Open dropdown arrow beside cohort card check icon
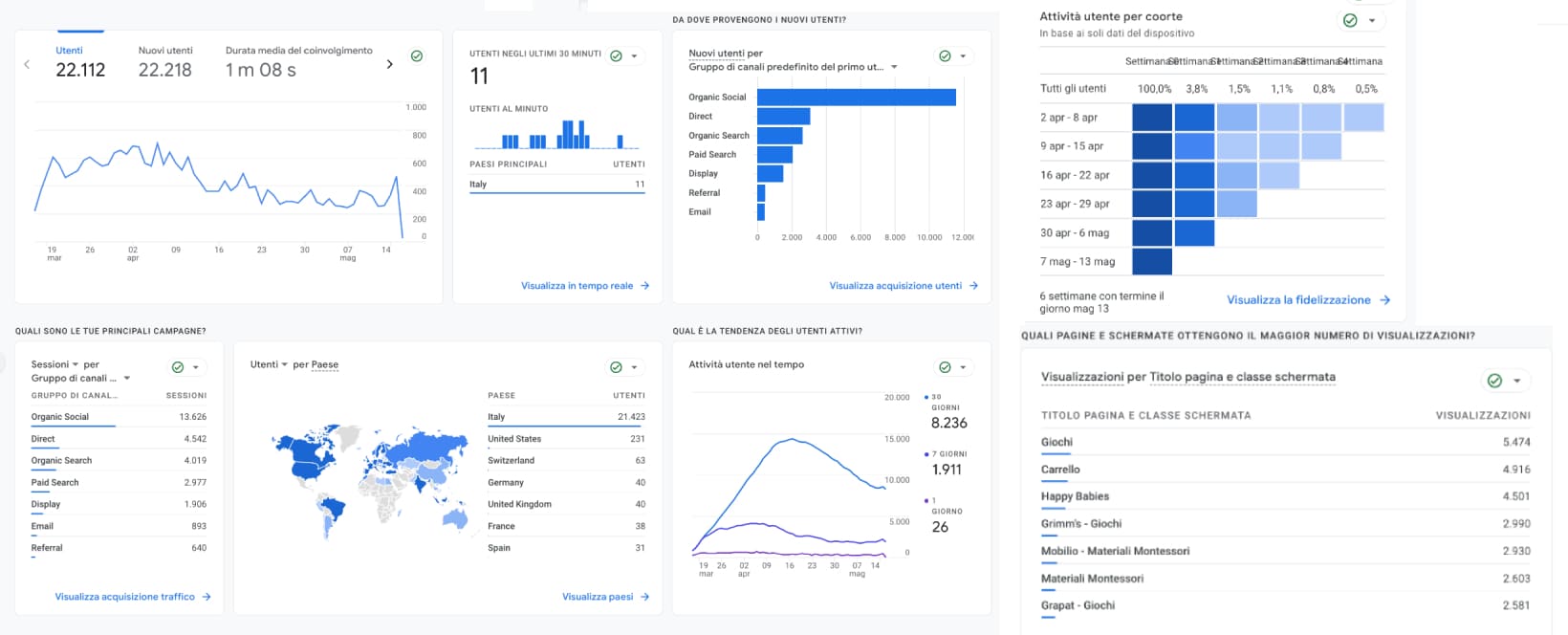This screenshot has height=635, width=1568. coord(1372,21)
